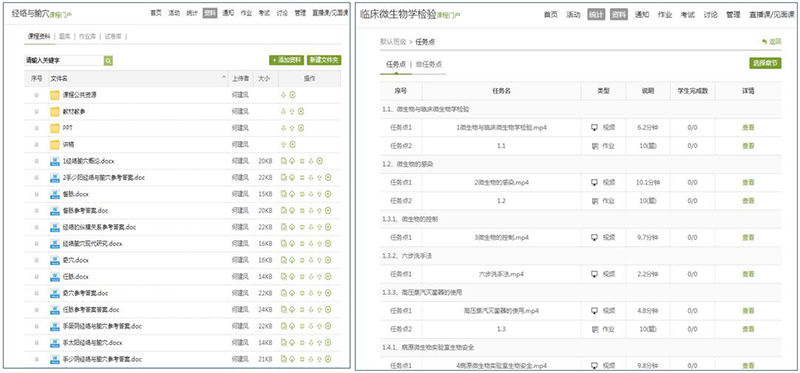Click the preview document icon for 1经络腧穴概论.docx

(284, 161)
